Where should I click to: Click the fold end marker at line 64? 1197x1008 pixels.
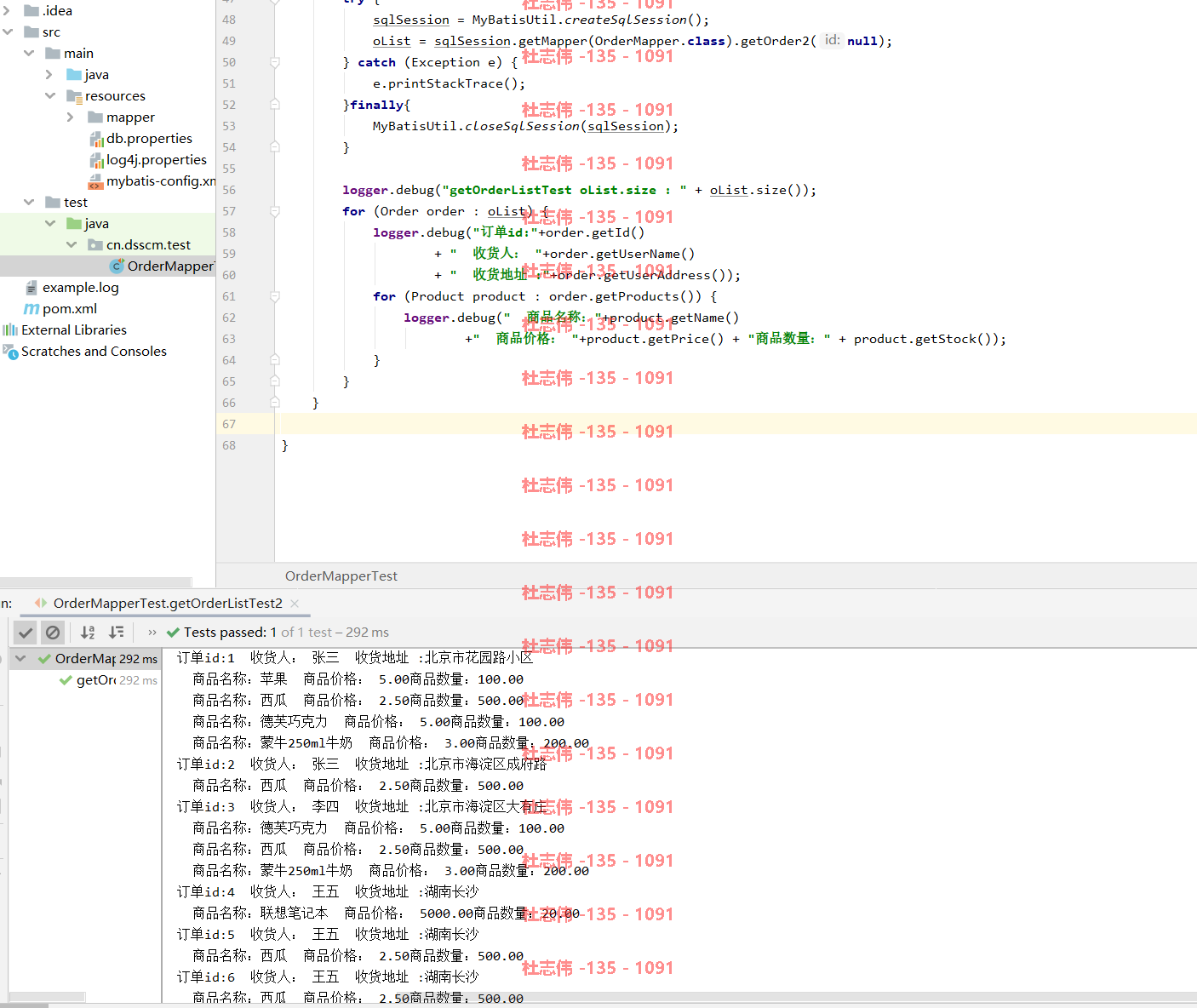[275, 360]
